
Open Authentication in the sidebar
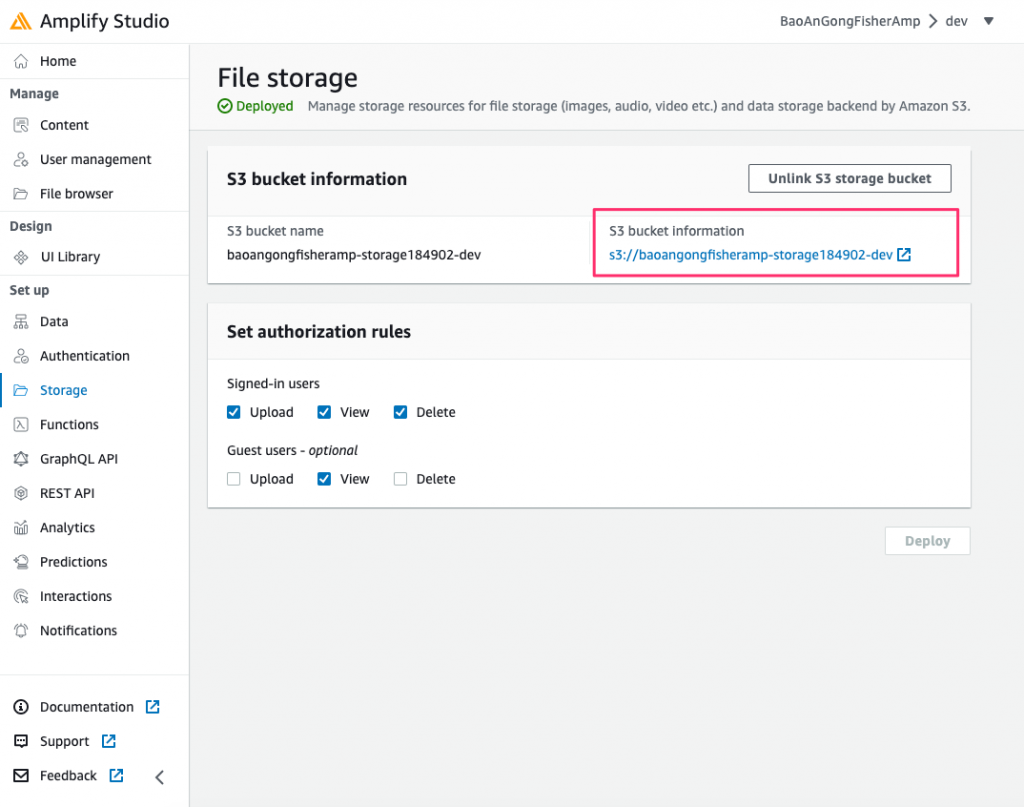pyautogui.click(x=84, y=356)
